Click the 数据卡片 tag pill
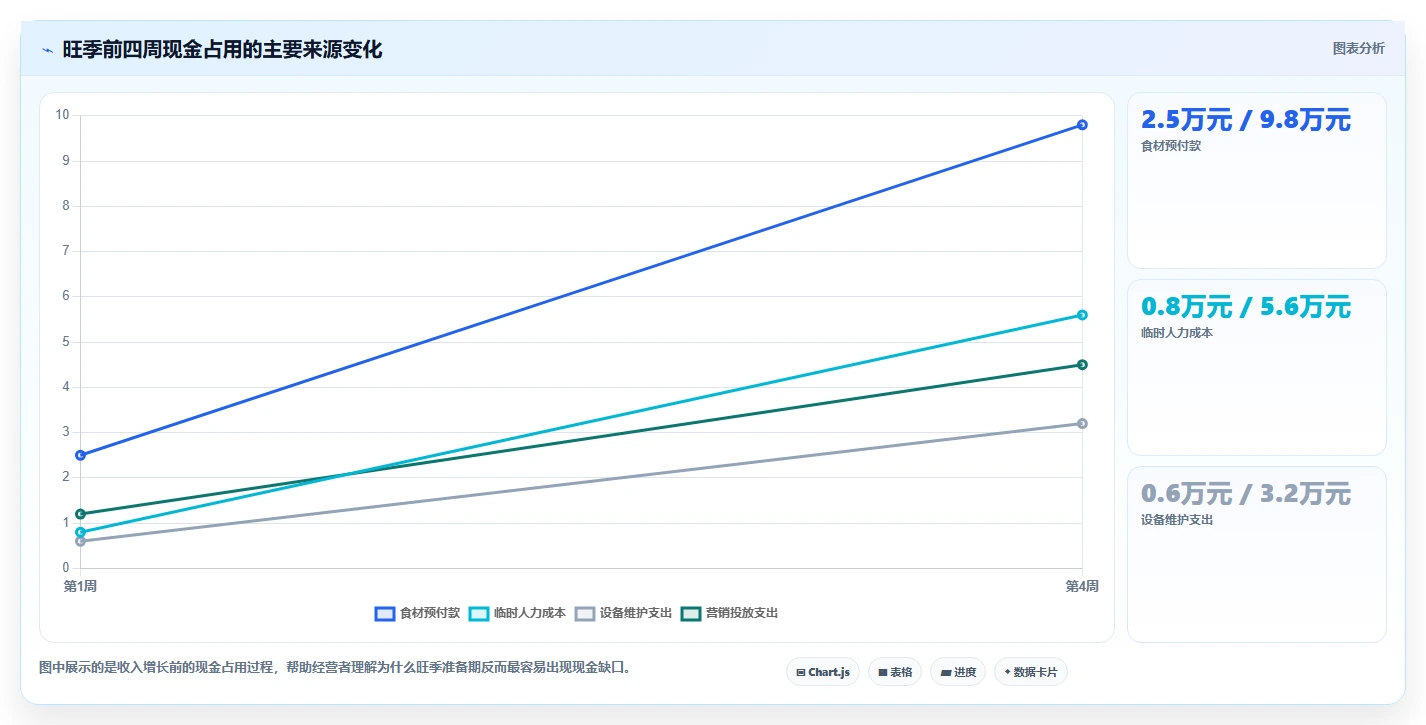The image size is (1426, 725). click(1030, 672)
